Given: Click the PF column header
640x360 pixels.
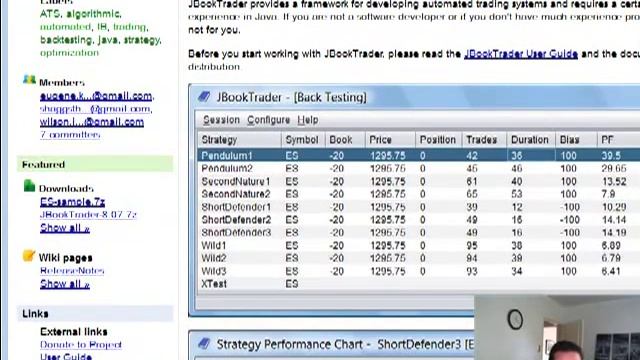Looking at the screenshot, I should 618,140.
